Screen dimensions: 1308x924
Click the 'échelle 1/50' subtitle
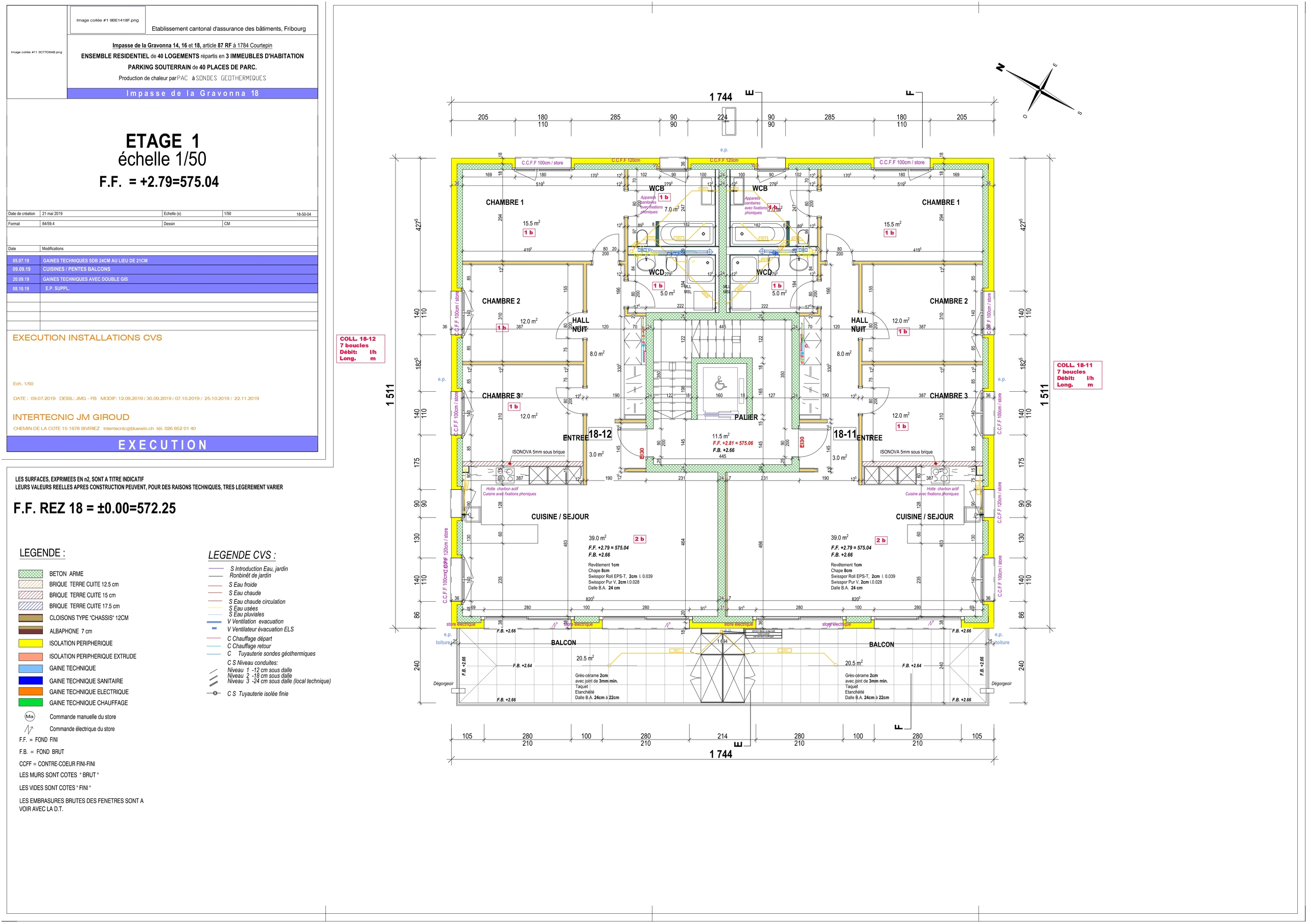(162, 159)
